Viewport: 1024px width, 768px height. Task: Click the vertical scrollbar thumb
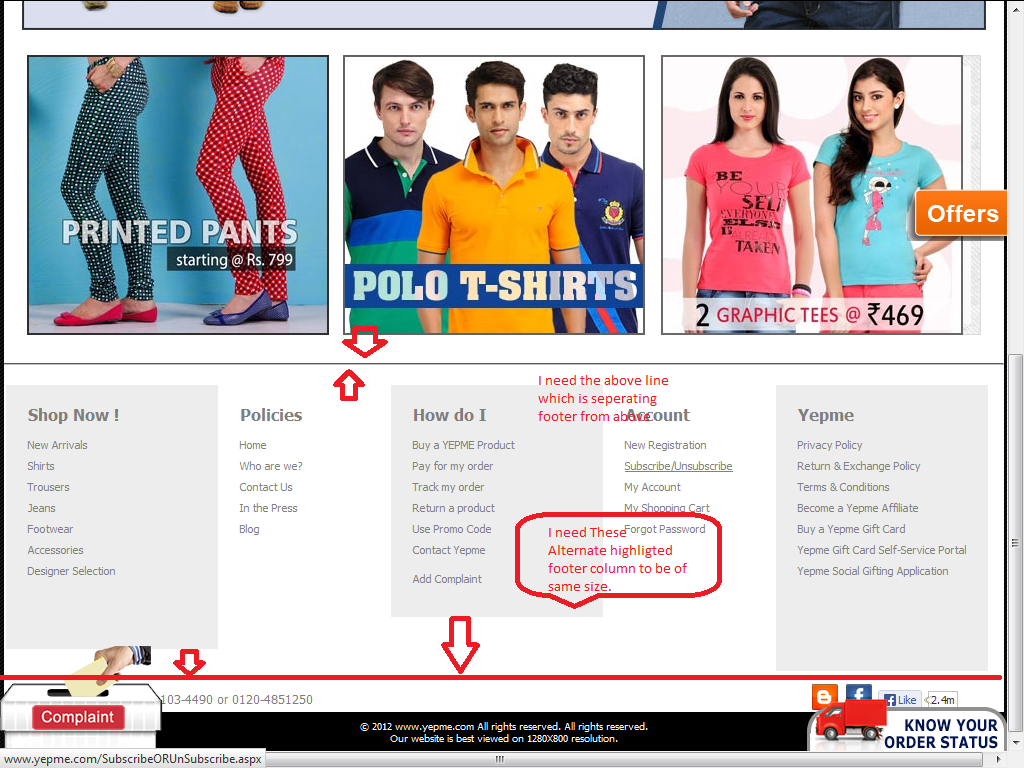click(x=1014, y=542)
